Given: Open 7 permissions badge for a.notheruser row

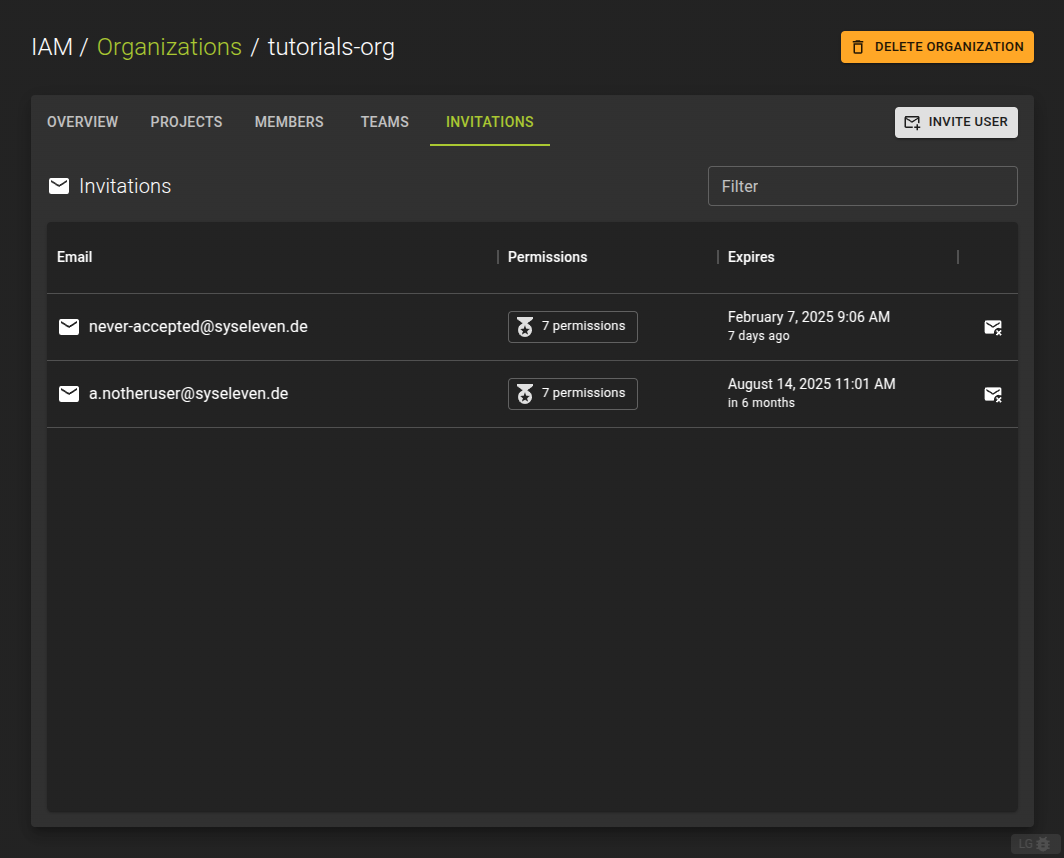Looking at the screenshot, I should click(x=572, y=394).
